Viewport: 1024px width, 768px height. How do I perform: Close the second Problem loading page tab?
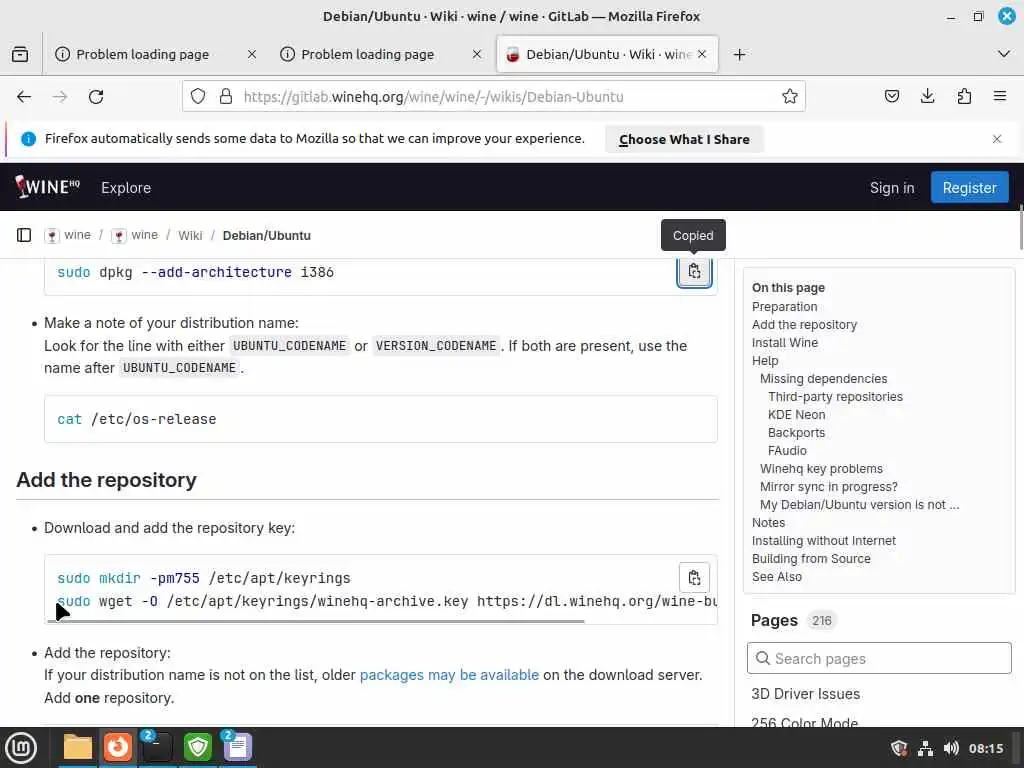pos(477,54)
